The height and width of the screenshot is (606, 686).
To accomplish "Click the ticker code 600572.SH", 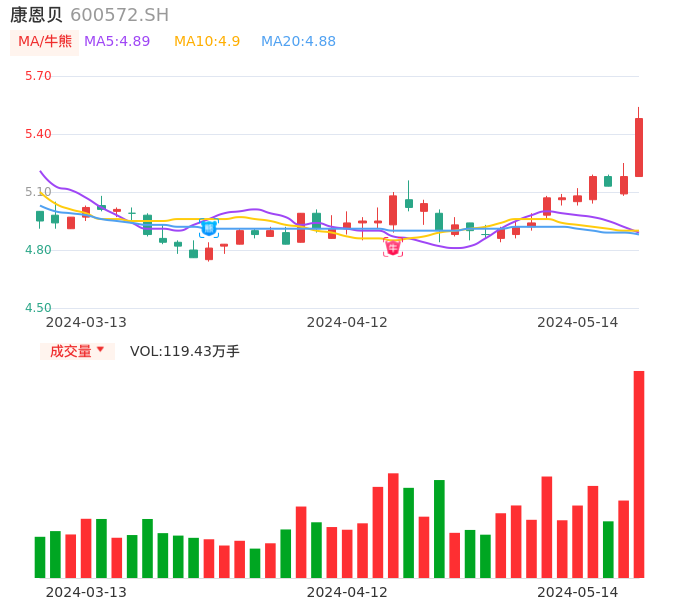I will [x=119, y=15].
